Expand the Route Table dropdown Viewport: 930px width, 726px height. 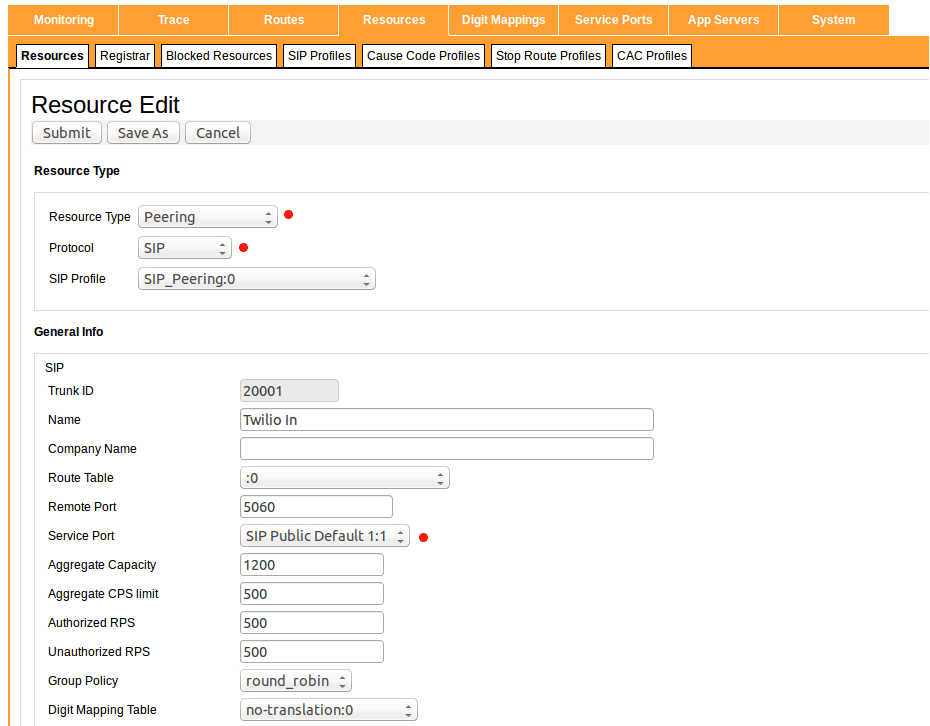click(344, 477)
